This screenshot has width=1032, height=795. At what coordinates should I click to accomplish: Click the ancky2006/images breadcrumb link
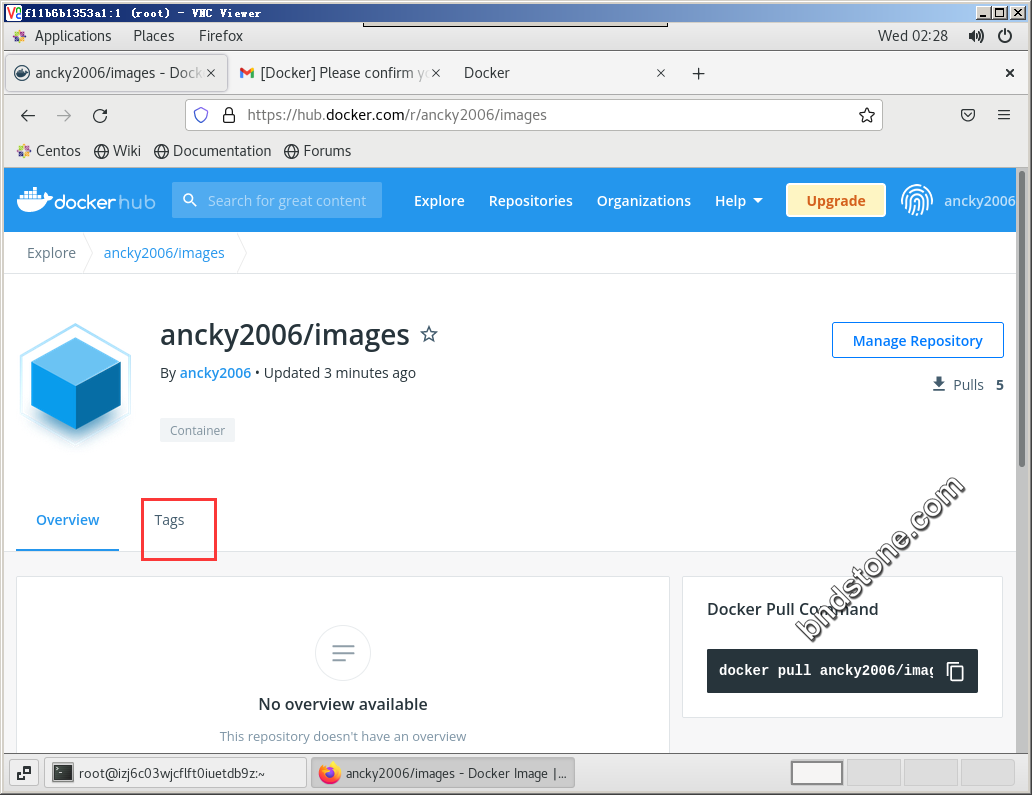(x=164, y=253)
